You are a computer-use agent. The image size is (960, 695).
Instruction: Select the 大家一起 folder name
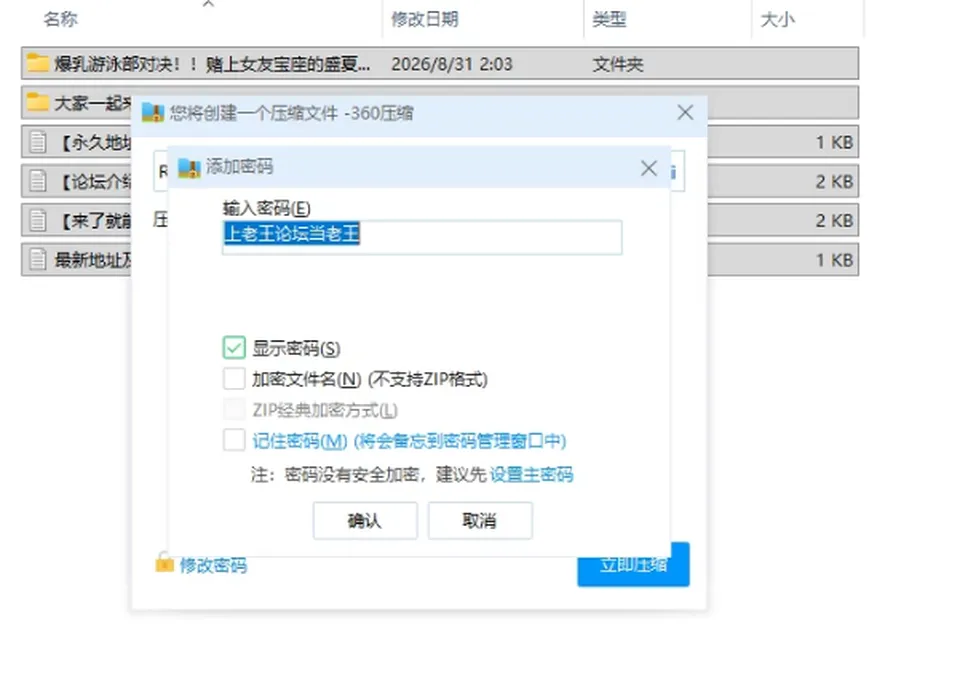point(92,103)
